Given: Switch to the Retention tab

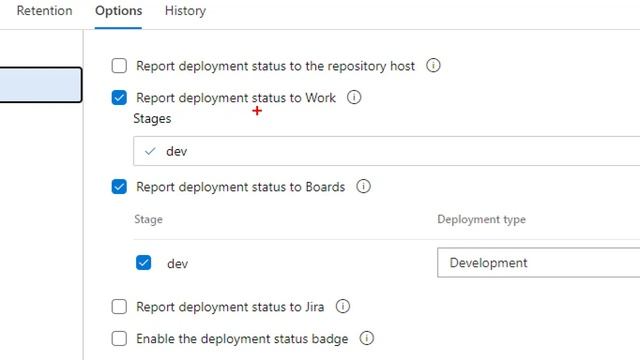Looking at the screenshot, I should (x=44, y=11).
